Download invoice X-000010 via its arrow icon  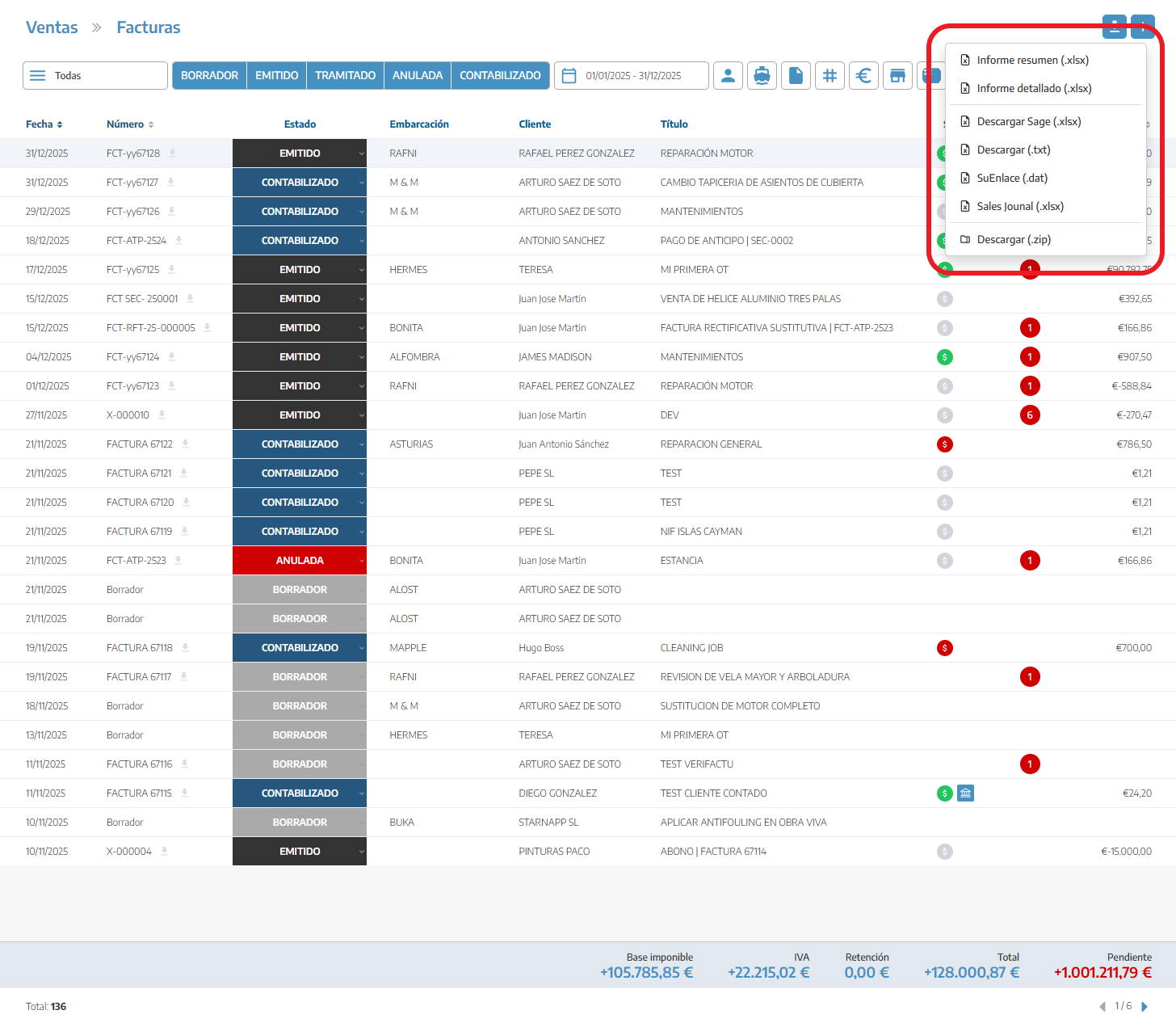(x=162, y=415)
